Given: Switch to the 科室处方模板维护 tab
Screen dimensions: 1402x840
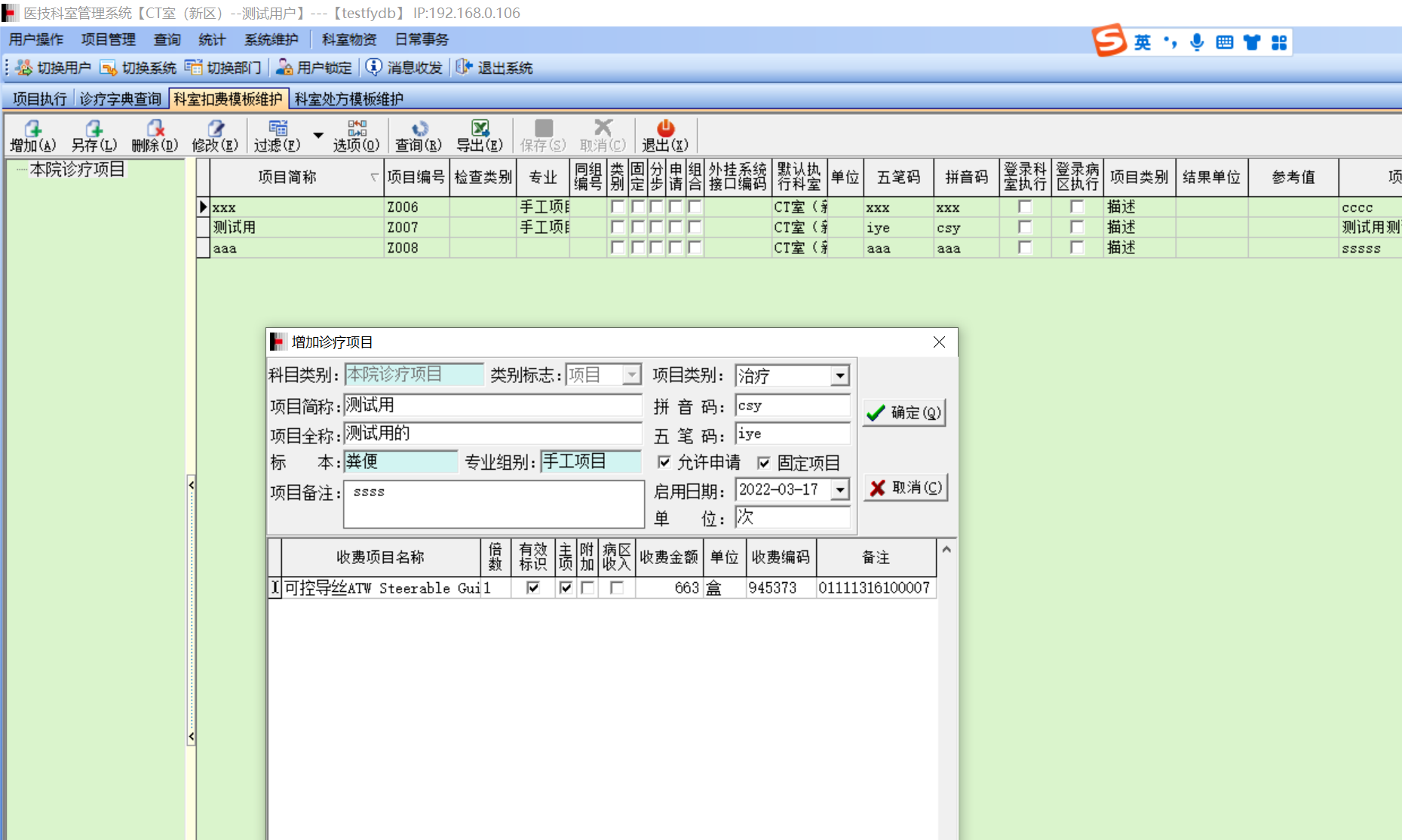Looking at the screenshot, I should coord(349,99).
